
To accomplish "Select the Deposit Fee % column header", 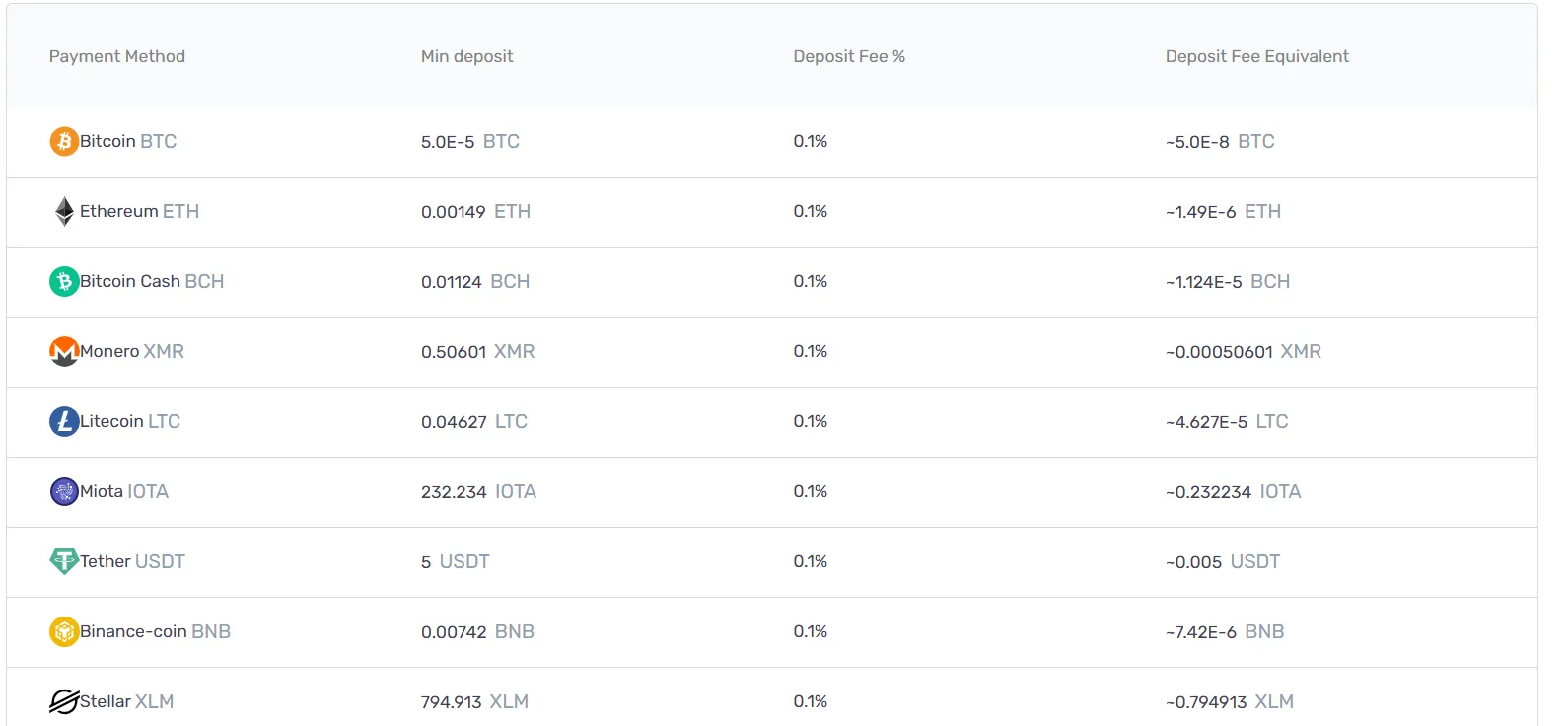I will 849,56.
